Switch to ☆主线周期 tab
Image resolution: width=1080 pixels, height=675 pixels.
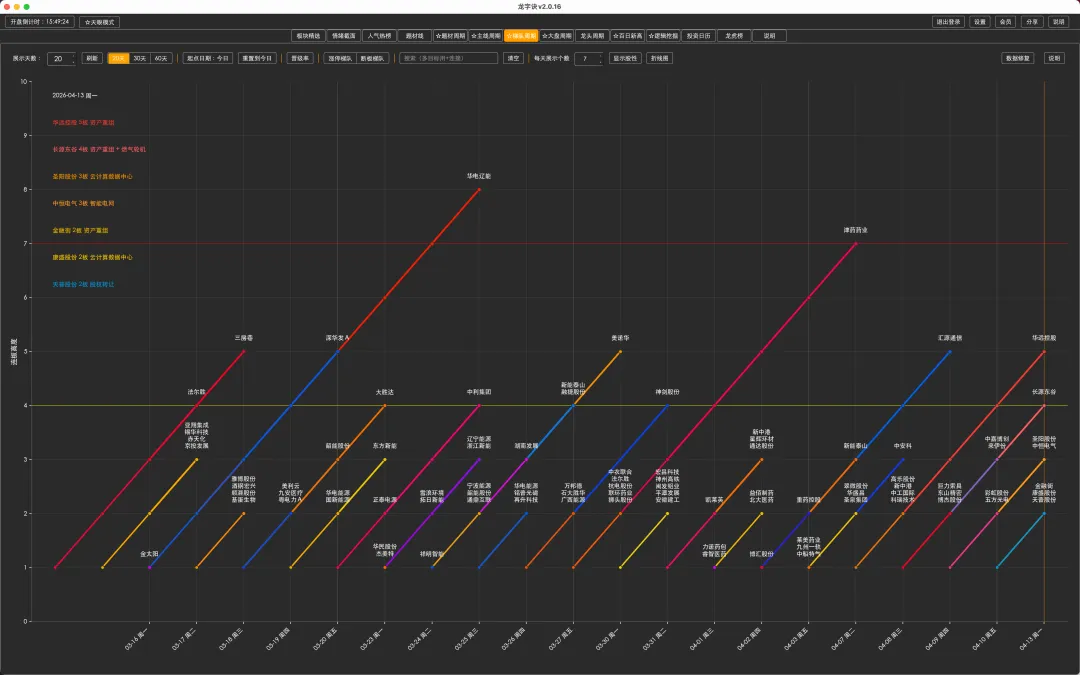tap(486, 36)
